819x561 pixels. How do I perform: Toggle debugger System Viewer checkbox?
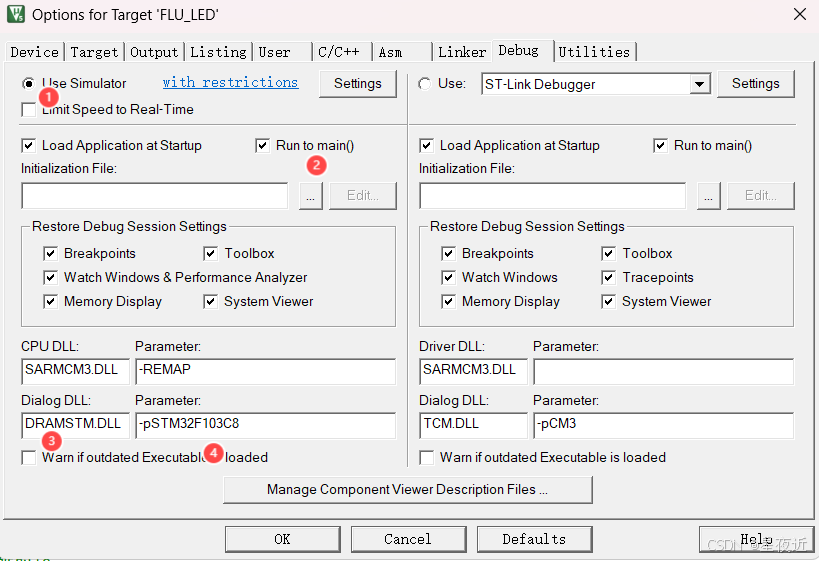[609, 301]
